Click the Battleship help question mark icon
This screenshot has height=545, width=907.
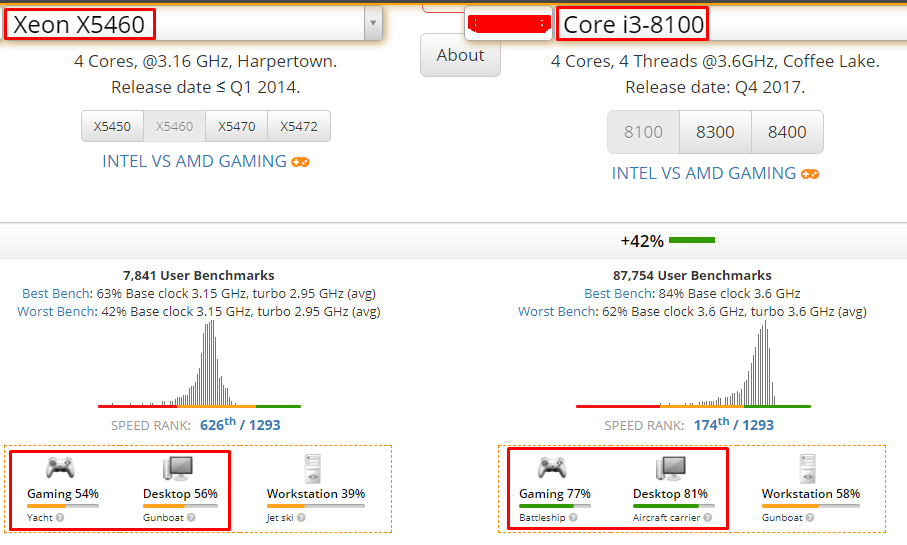573,518
